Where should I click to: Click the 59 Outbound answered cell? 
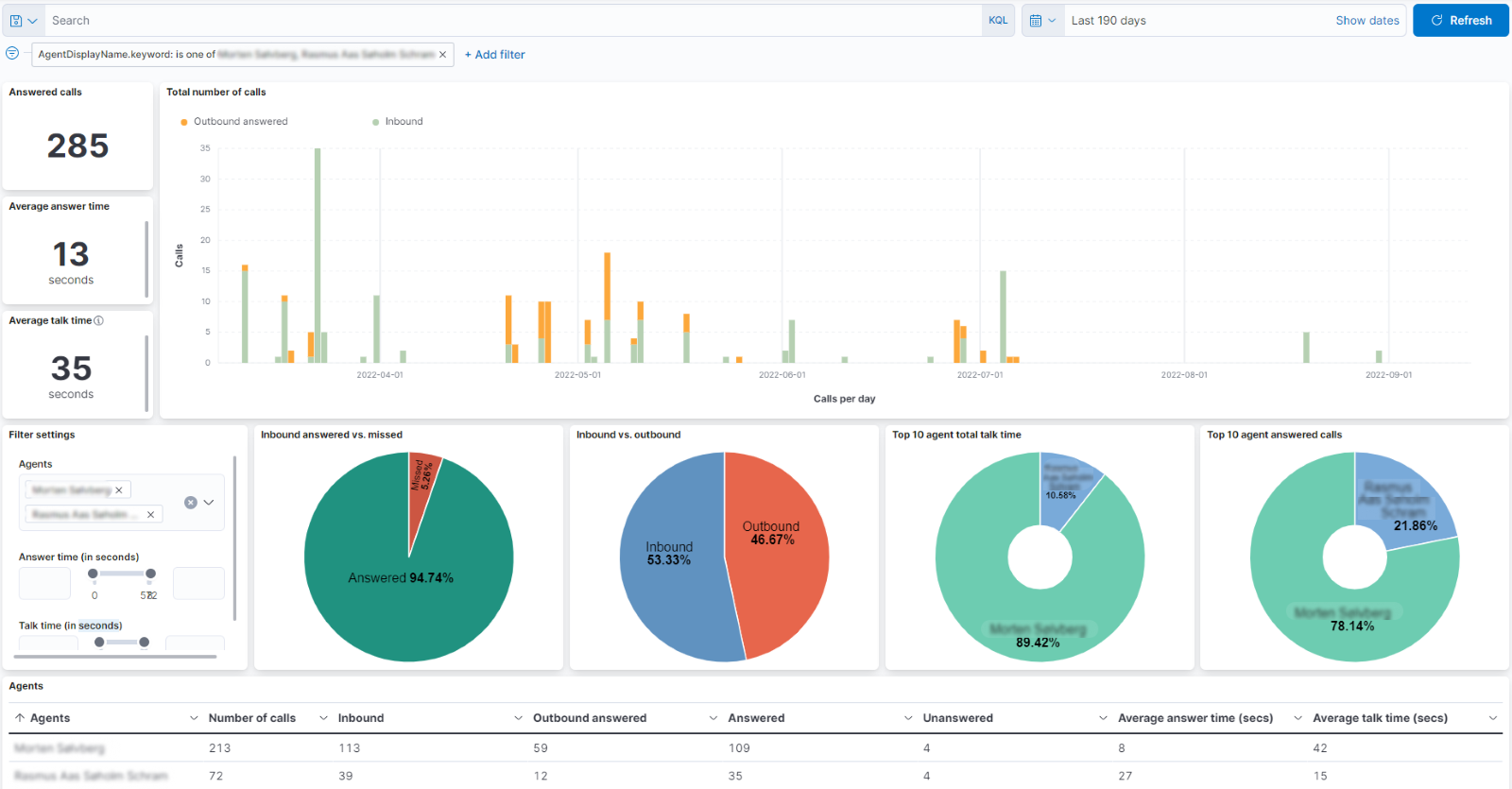[541, 748]
